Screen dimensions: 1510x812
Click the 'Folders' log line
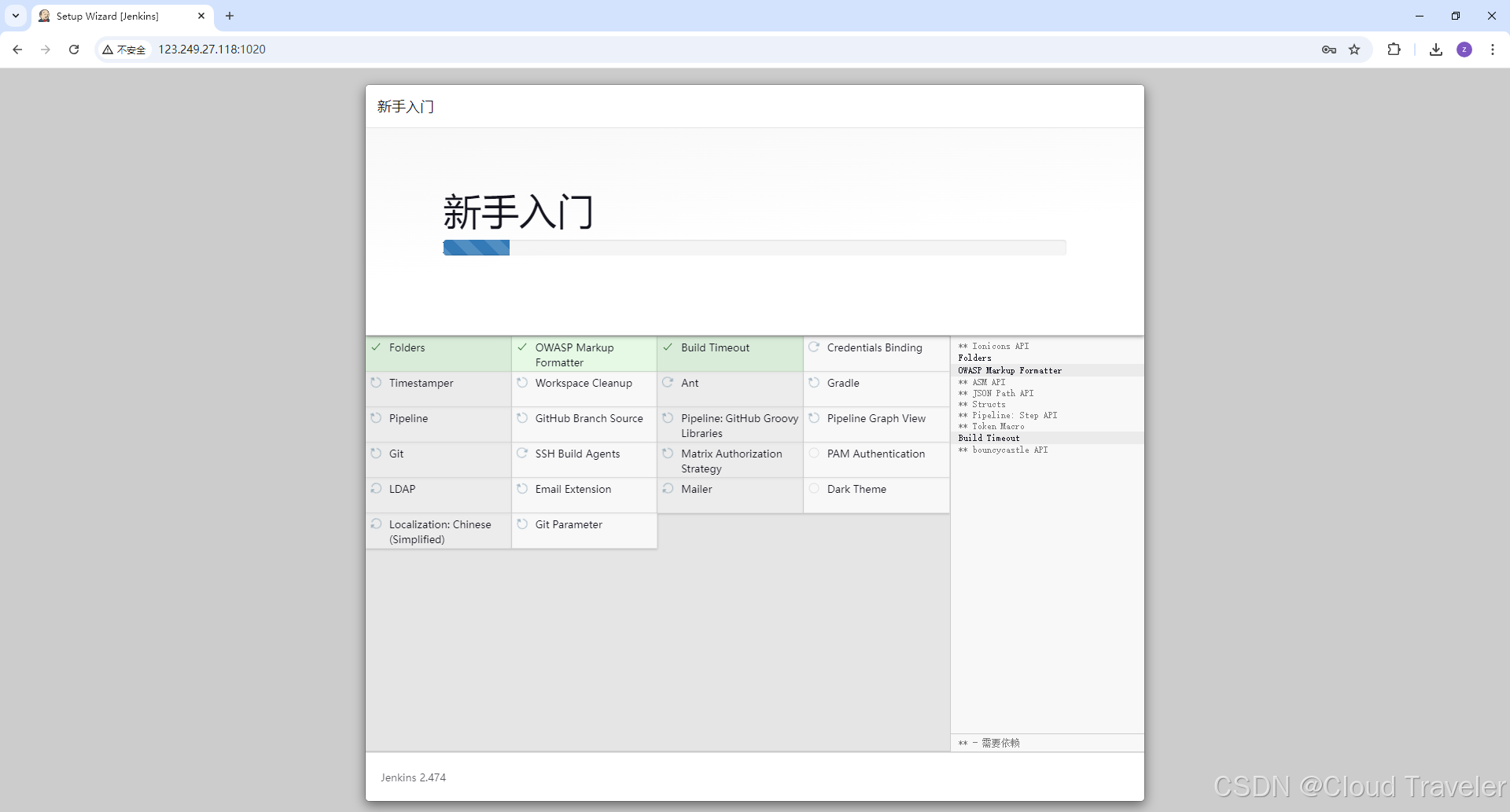click(974, 358)
